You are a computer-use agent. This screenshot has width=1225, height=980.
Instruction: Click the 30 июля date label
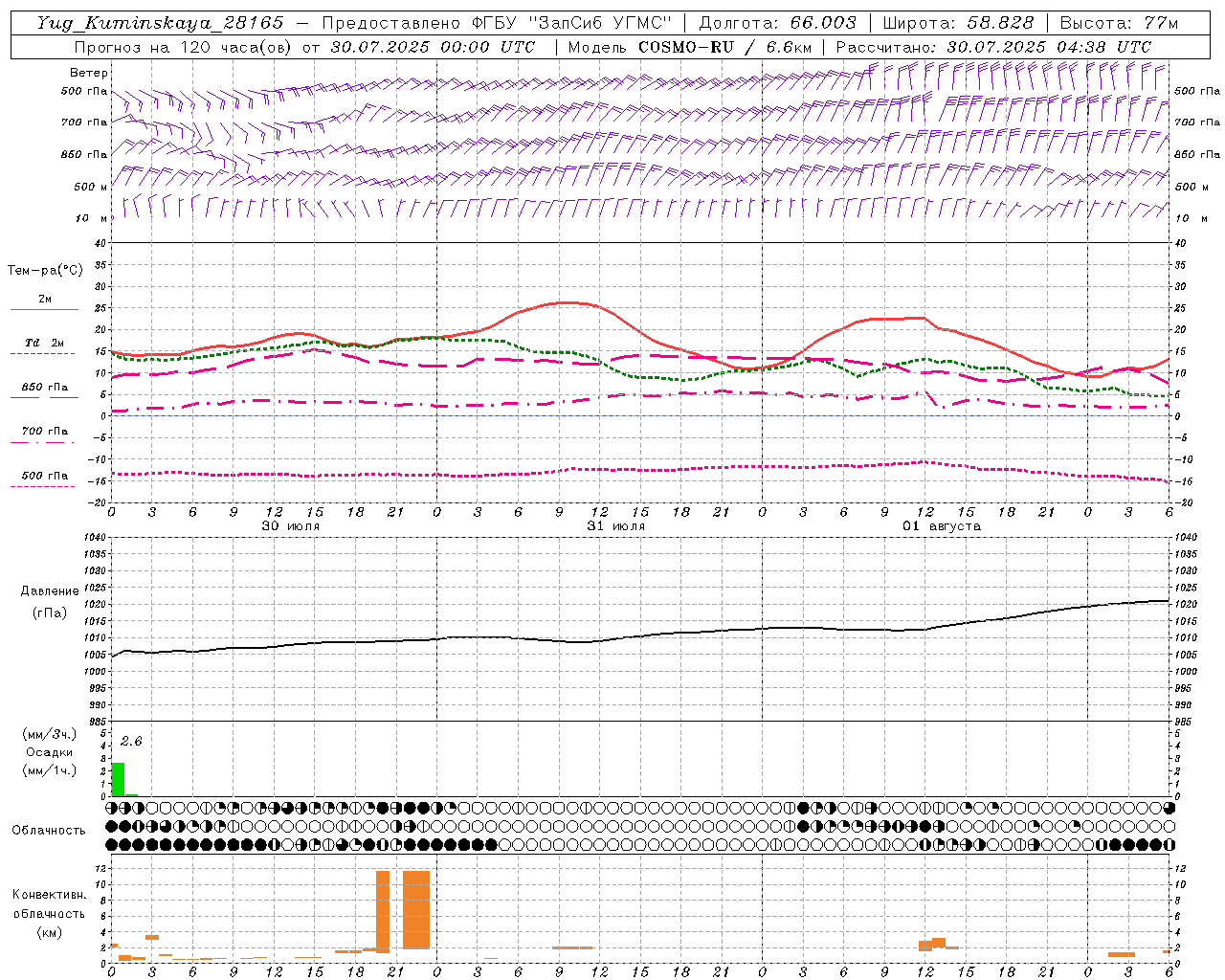click(291, 526)
